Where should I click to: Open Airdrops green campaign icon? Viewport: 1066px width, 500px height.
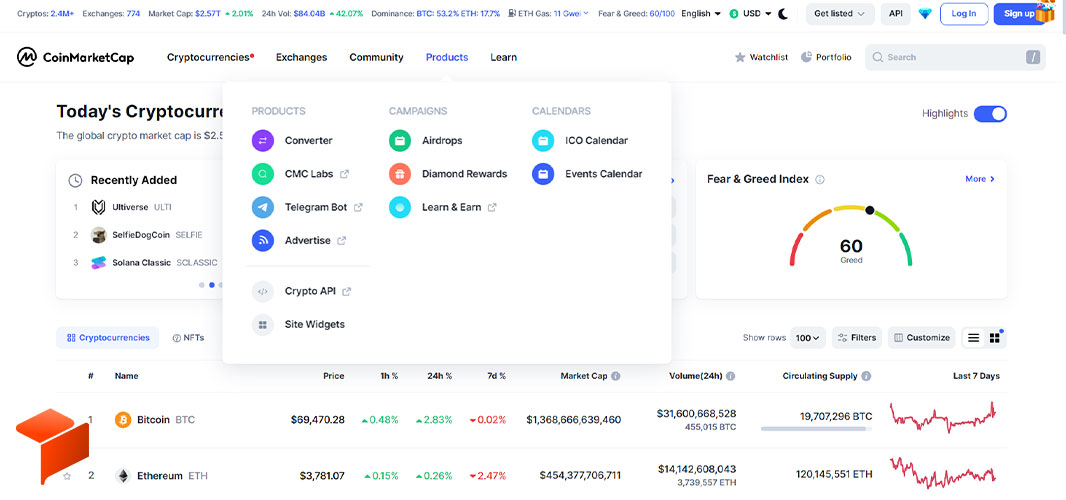[400, 141]
